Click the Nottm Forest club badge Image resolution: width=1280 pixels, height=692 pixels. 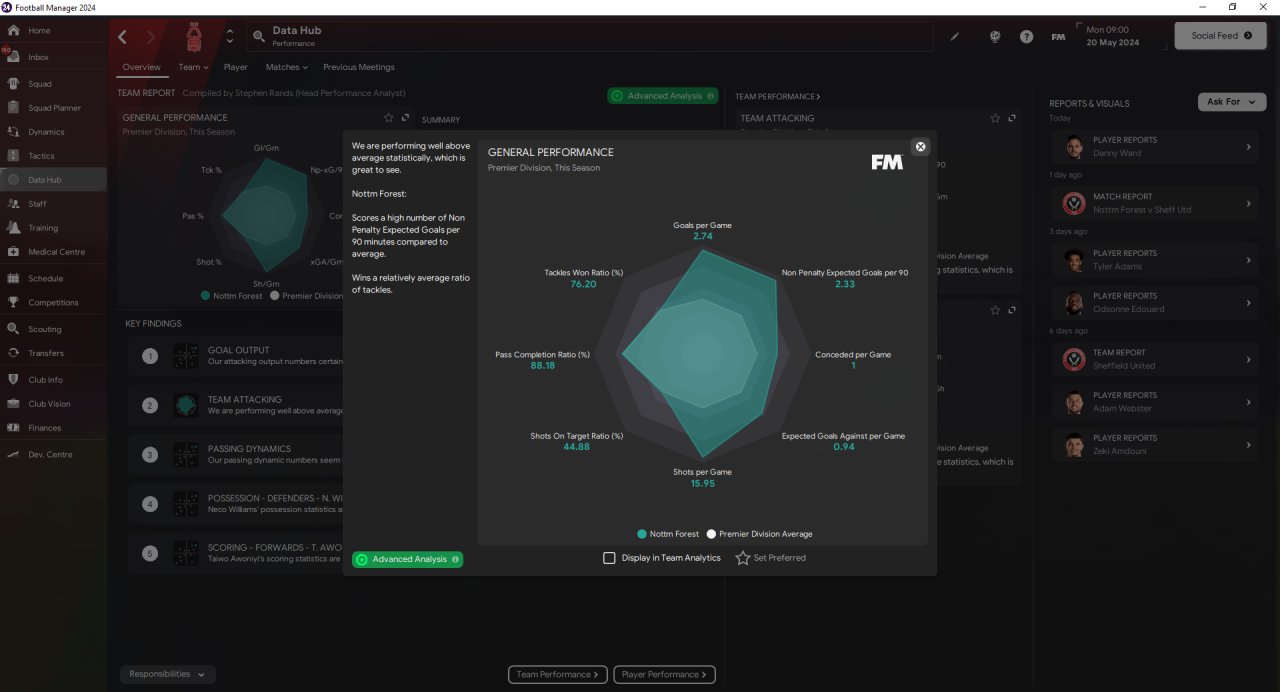(x=194, y=37)
